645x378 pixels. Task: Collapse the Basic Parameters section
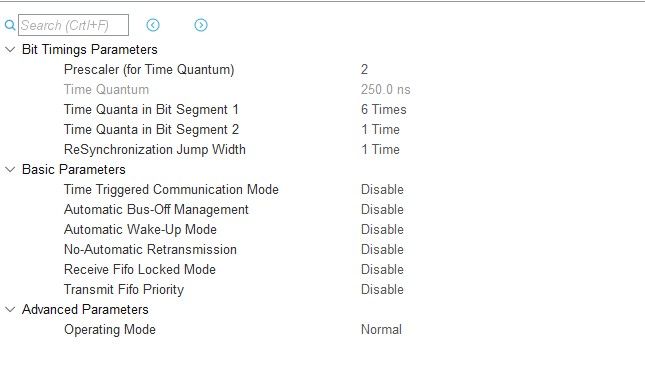point(10,169)
